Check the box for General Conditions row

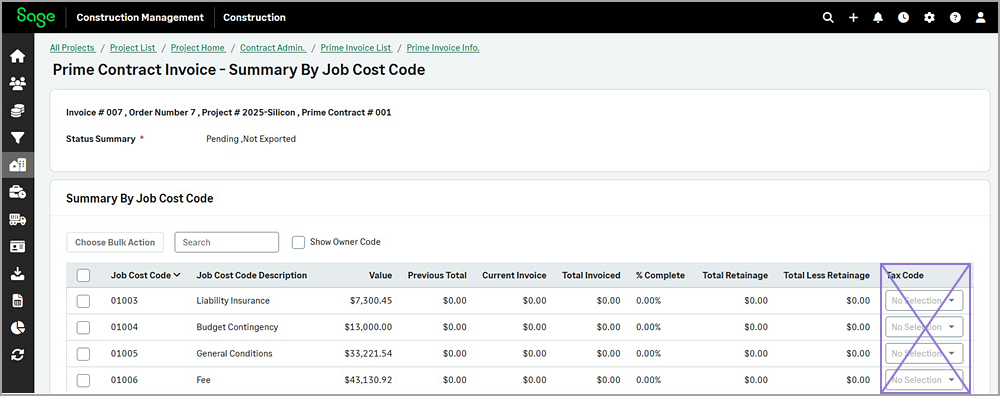(83, 354)
